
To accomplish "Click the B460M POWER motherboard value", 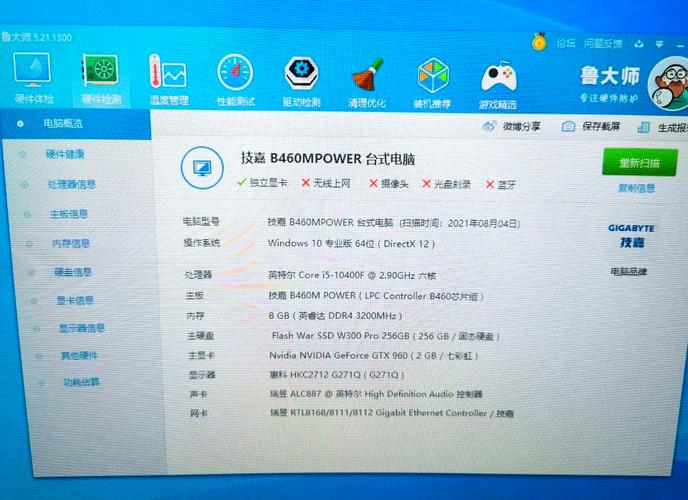I will coord(376,296).
